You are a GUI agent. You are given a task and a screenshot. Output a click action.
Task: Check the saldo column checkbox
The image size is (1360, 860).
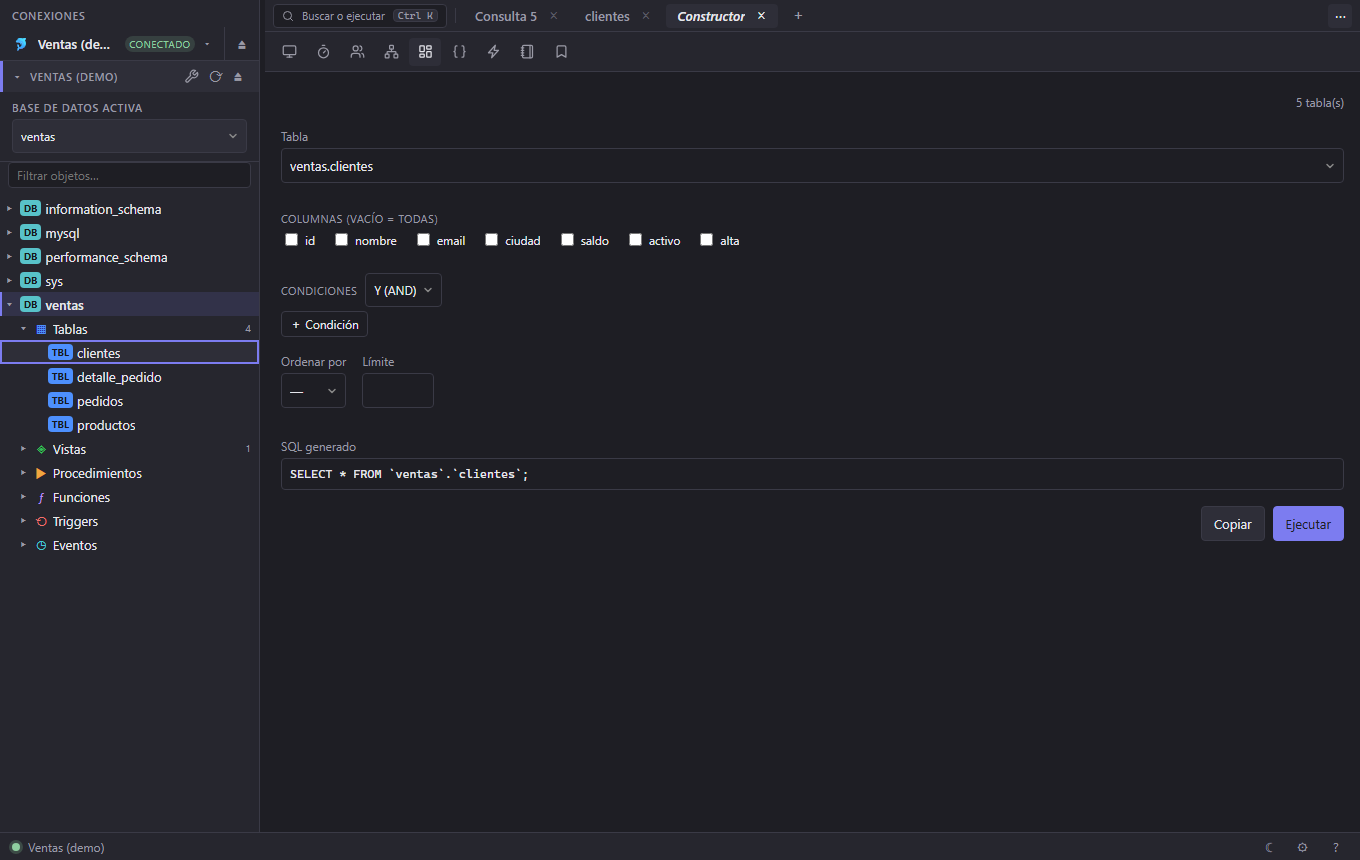tap(568, 240)
